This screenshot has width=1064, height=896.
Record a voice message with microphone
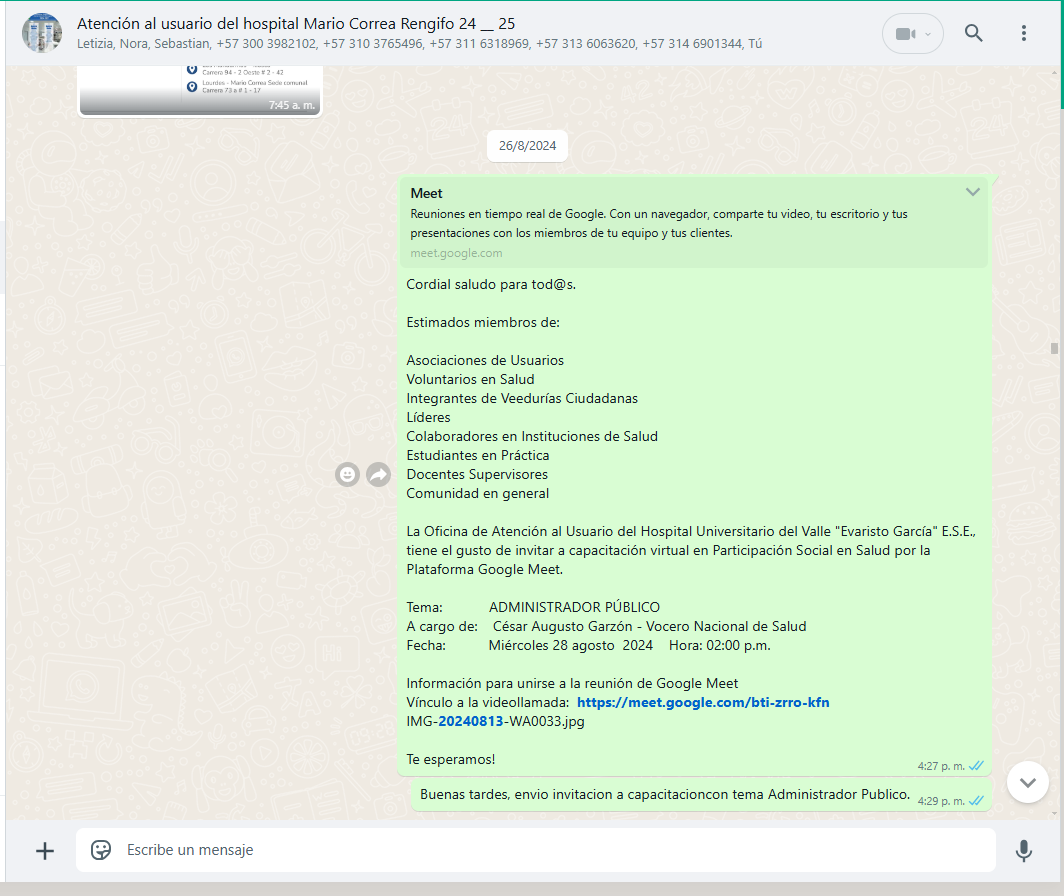pos(1024,851)
